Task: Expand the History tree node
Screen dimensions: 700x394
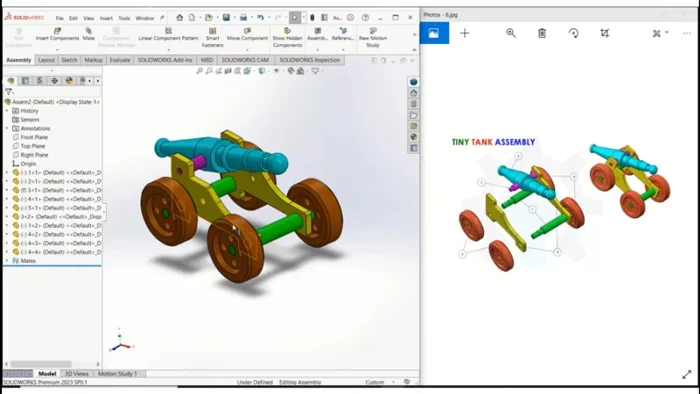Action: (x=7, y=111)
